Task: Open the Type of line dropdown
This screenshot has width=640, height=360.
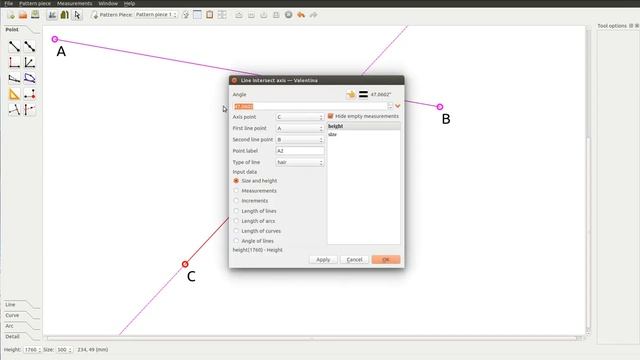Action: pyautogui.click(x=300, y=162)
